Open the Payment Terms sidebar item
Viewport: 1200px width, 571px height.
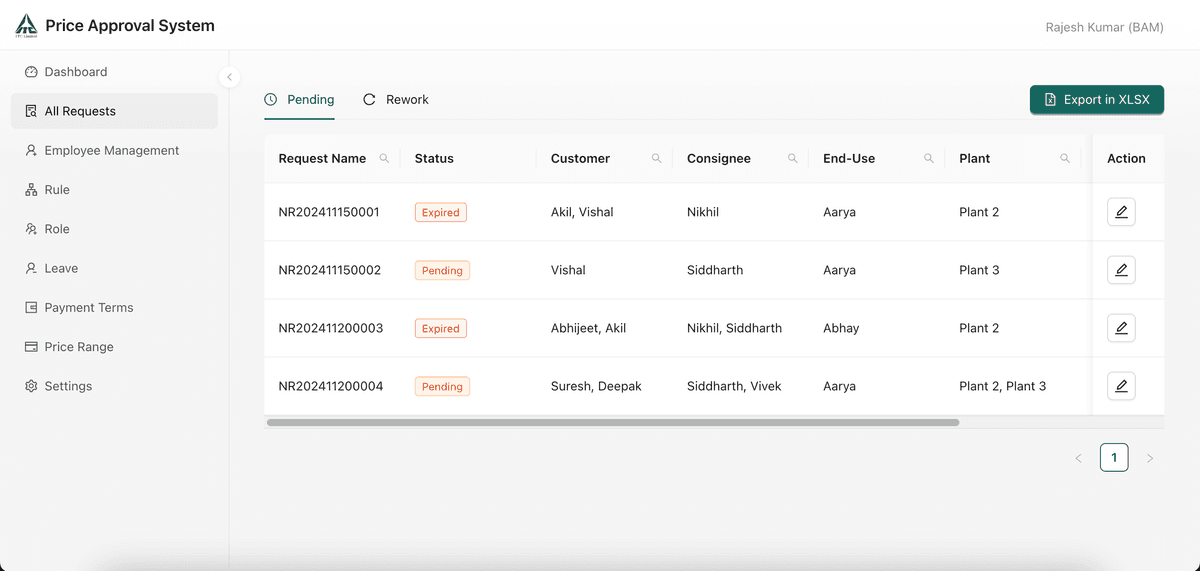pyautogui.click(x=114, y=307)
